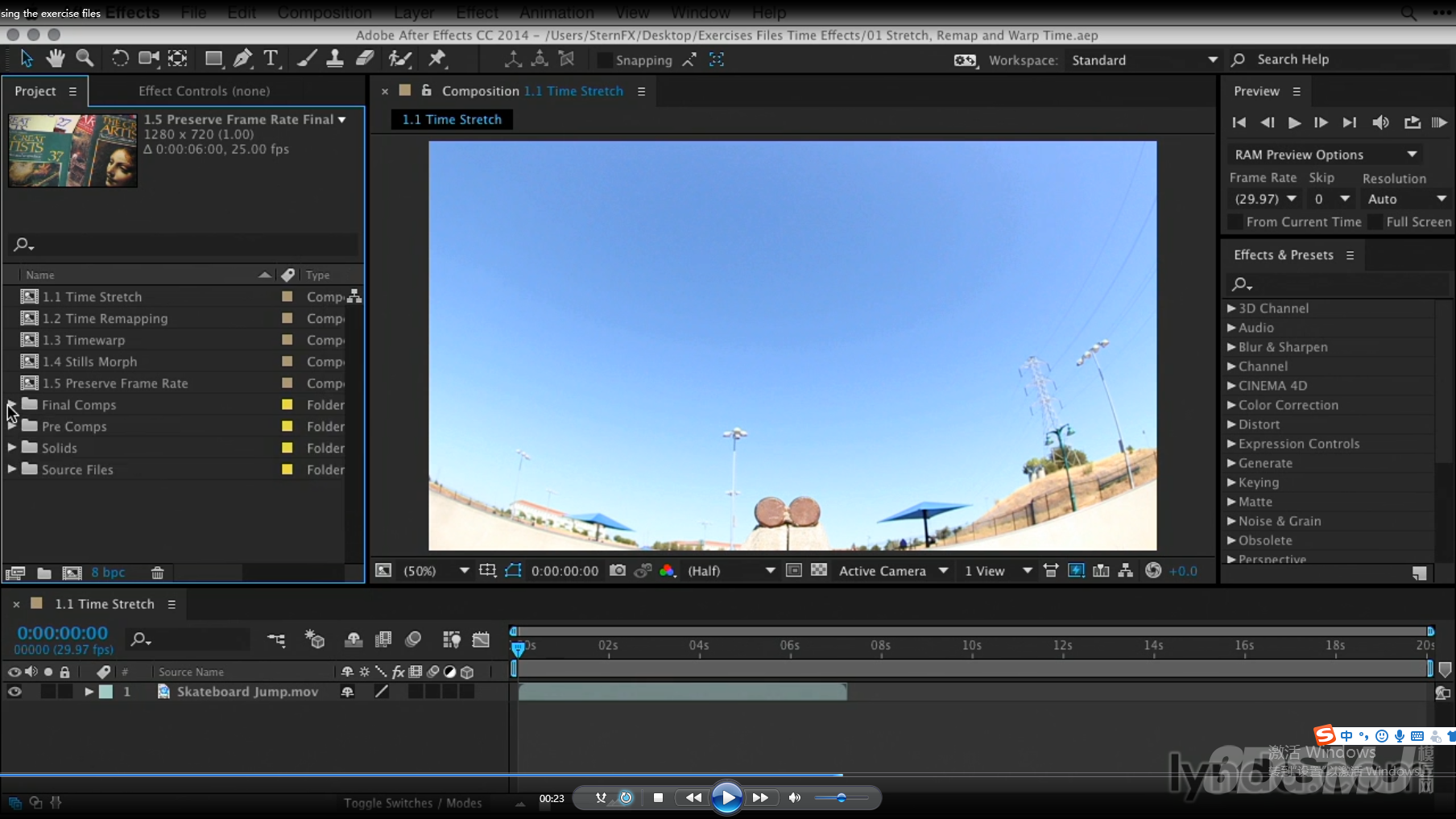Toggle Frame Blending enable in timeline
This screenshot has width=1456, height=819.
click(383, 639)
